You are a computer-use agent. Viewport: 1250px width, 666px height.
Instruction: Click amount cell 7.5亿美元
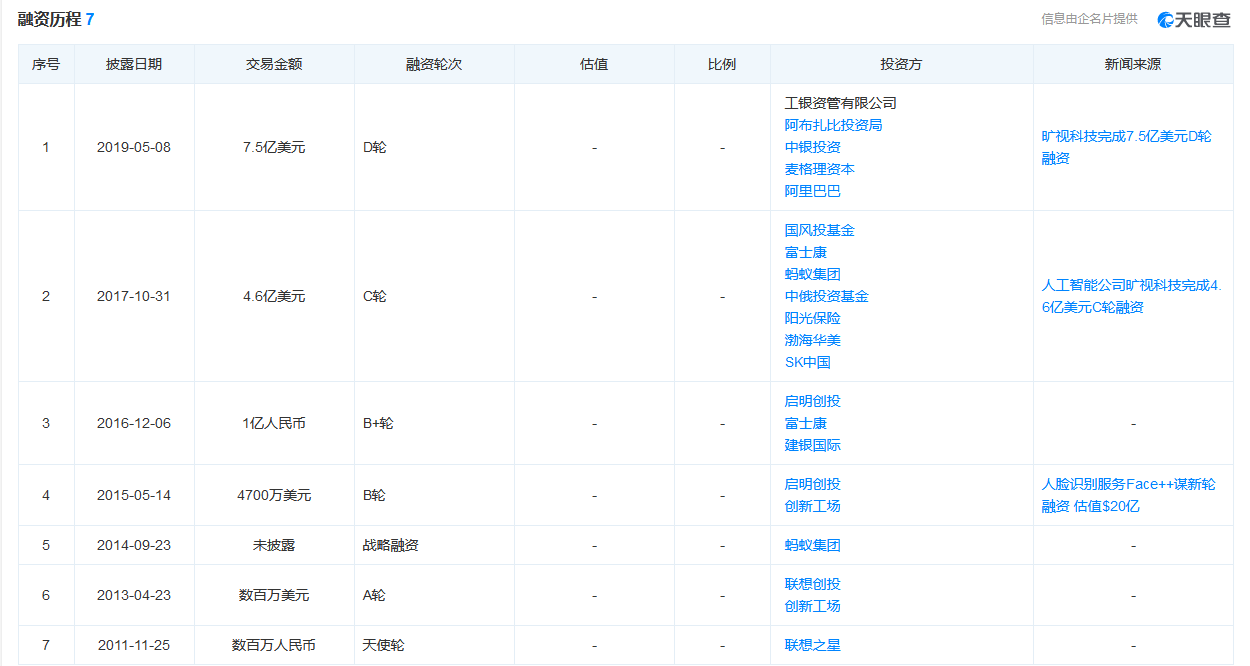point(274,147)
